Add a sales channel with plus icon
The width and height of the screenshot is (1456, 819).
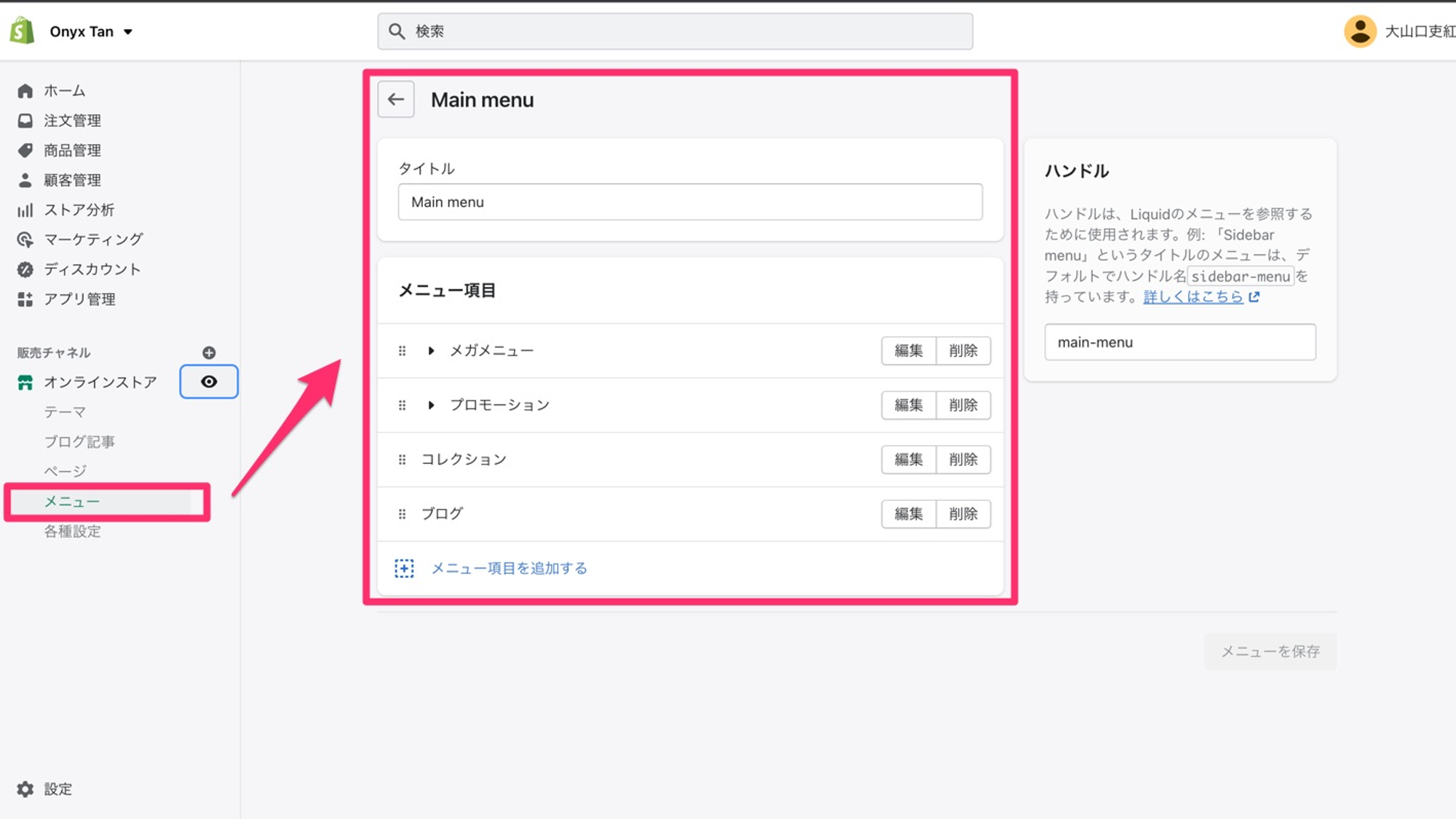pyautogui.click(x=209, y=352)
